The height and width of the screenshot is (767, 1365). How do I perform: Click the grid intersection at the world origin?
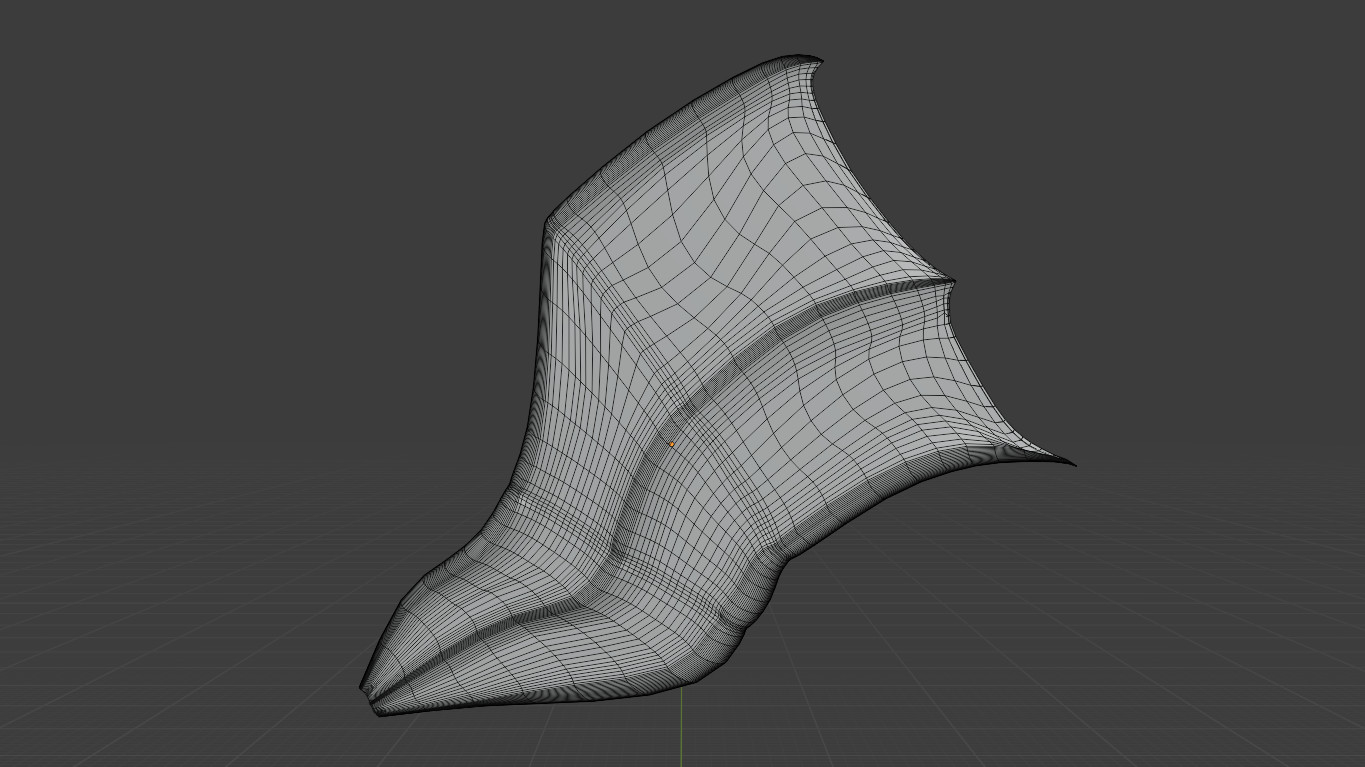pos(683,757)
